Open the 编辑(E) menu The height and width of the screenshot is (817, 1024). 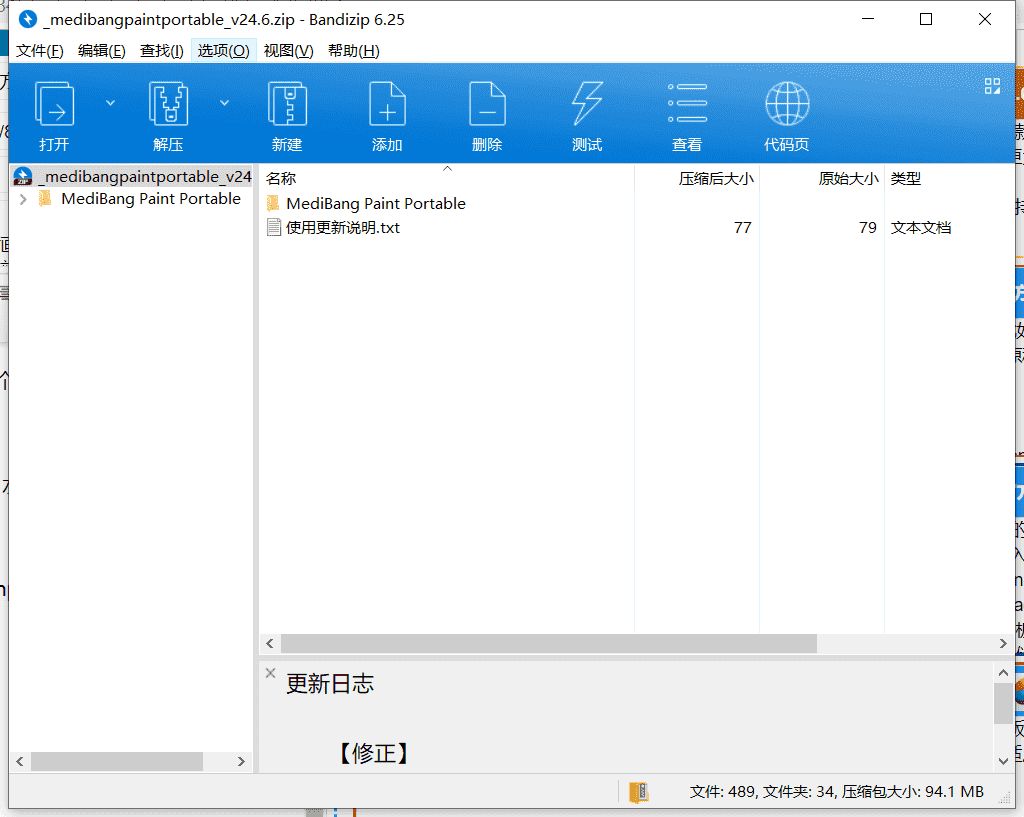point(101,51)
